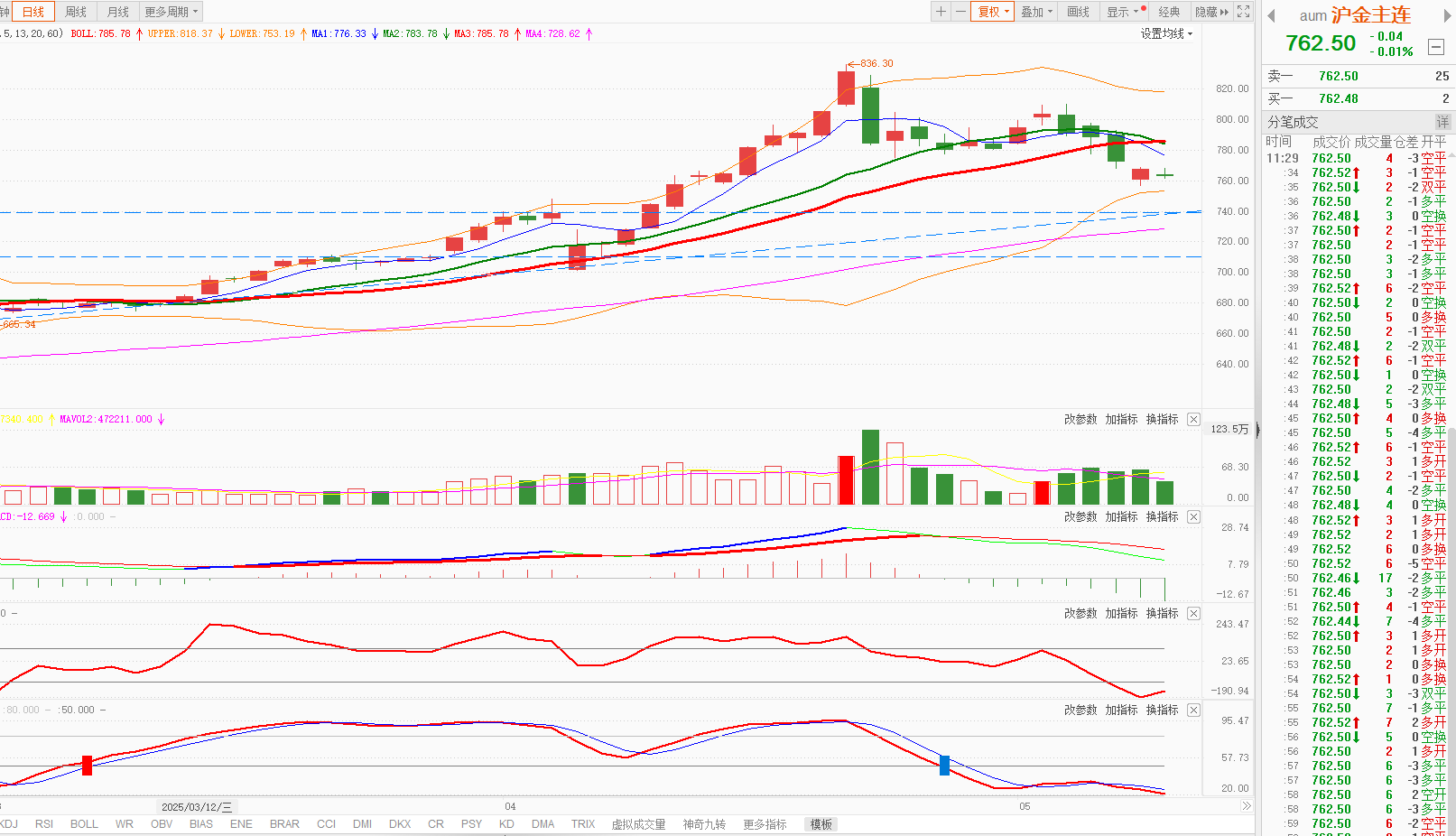This screenshot has width=1456, height=836.
Task: Activate 画线 drawing tools
Action: [x=1079, y=12]
